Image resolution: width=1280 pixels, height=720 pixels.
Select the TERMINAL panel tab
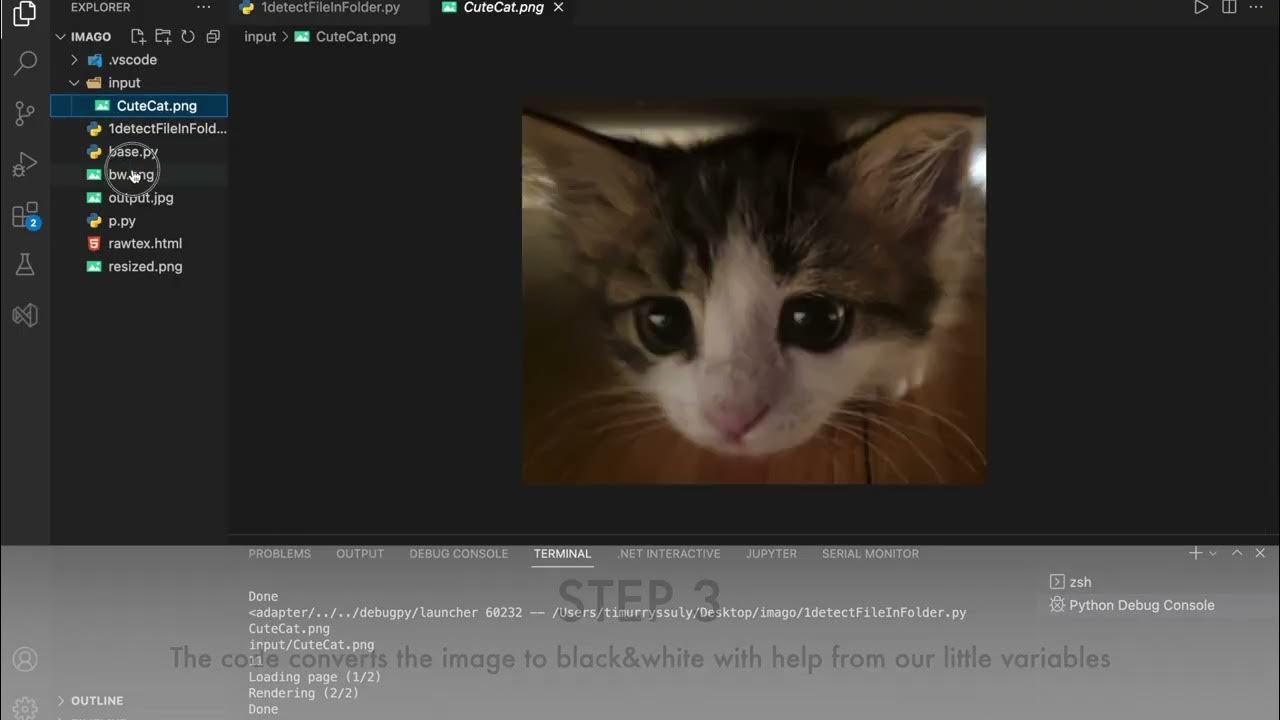pyautogui.click(x=562, y=553)
